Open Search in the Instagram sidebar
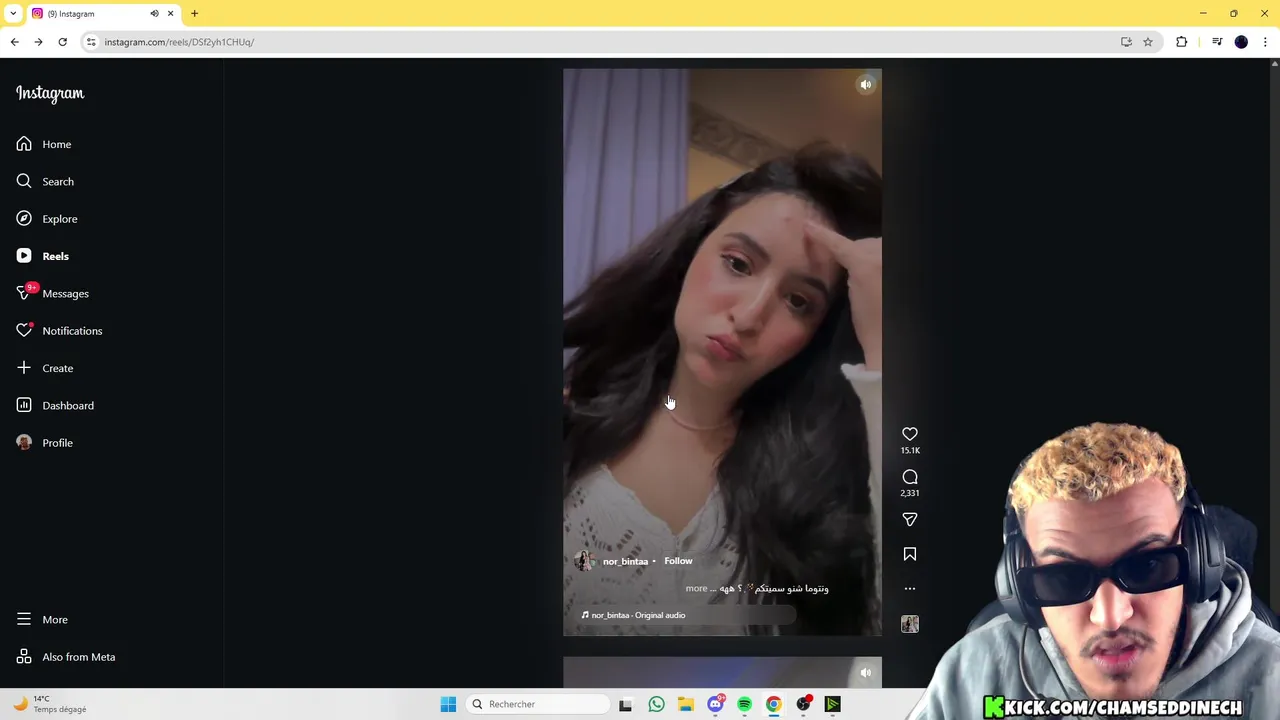Image resolution: width=1280 pixels, height=720 pixels. coord(45,181)
